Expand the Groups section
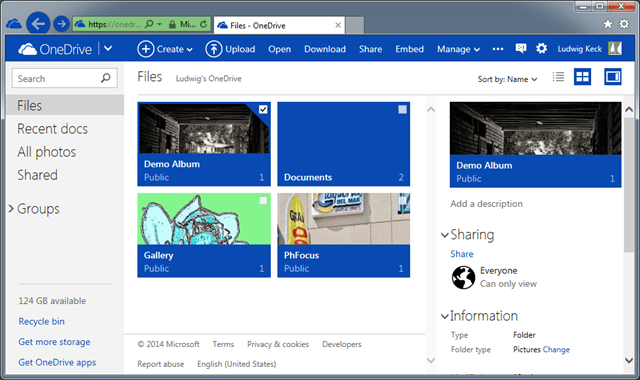 point(11,209)
